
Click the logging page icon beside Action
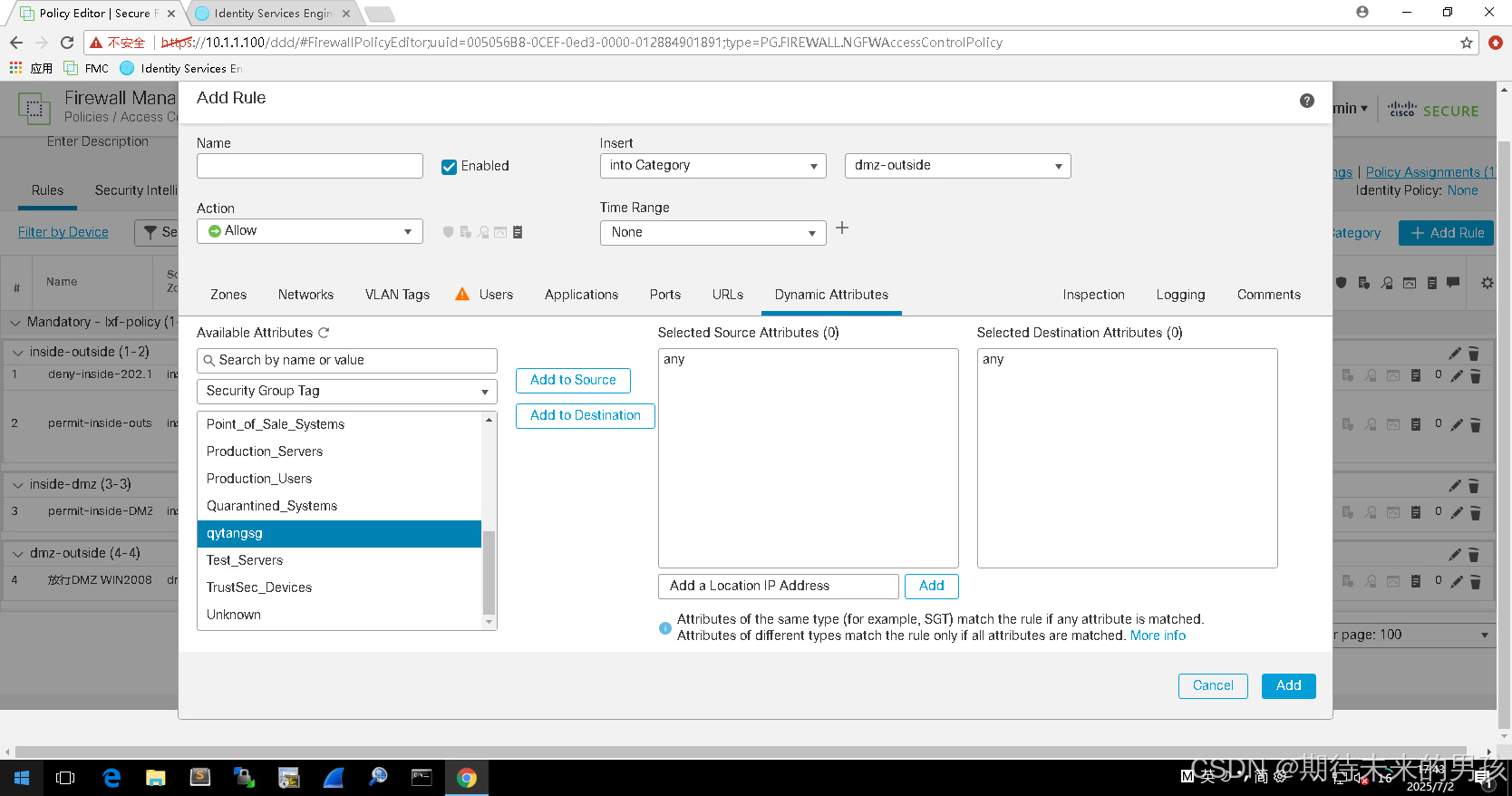tap(518, 232)
